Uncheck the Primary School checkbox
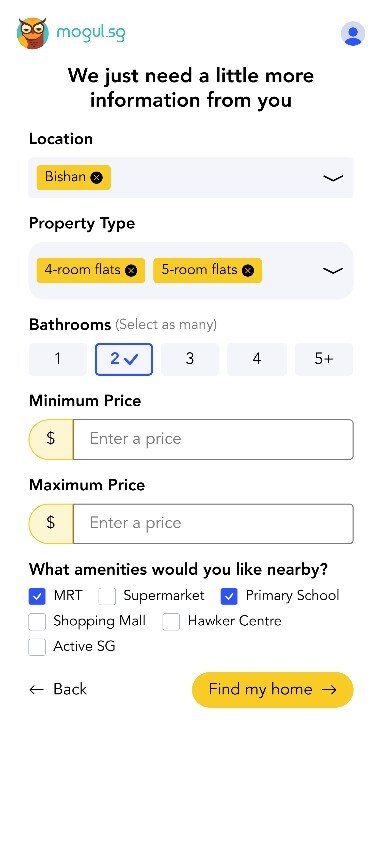Screen dimensions: 381x866 tap(229, 596)
